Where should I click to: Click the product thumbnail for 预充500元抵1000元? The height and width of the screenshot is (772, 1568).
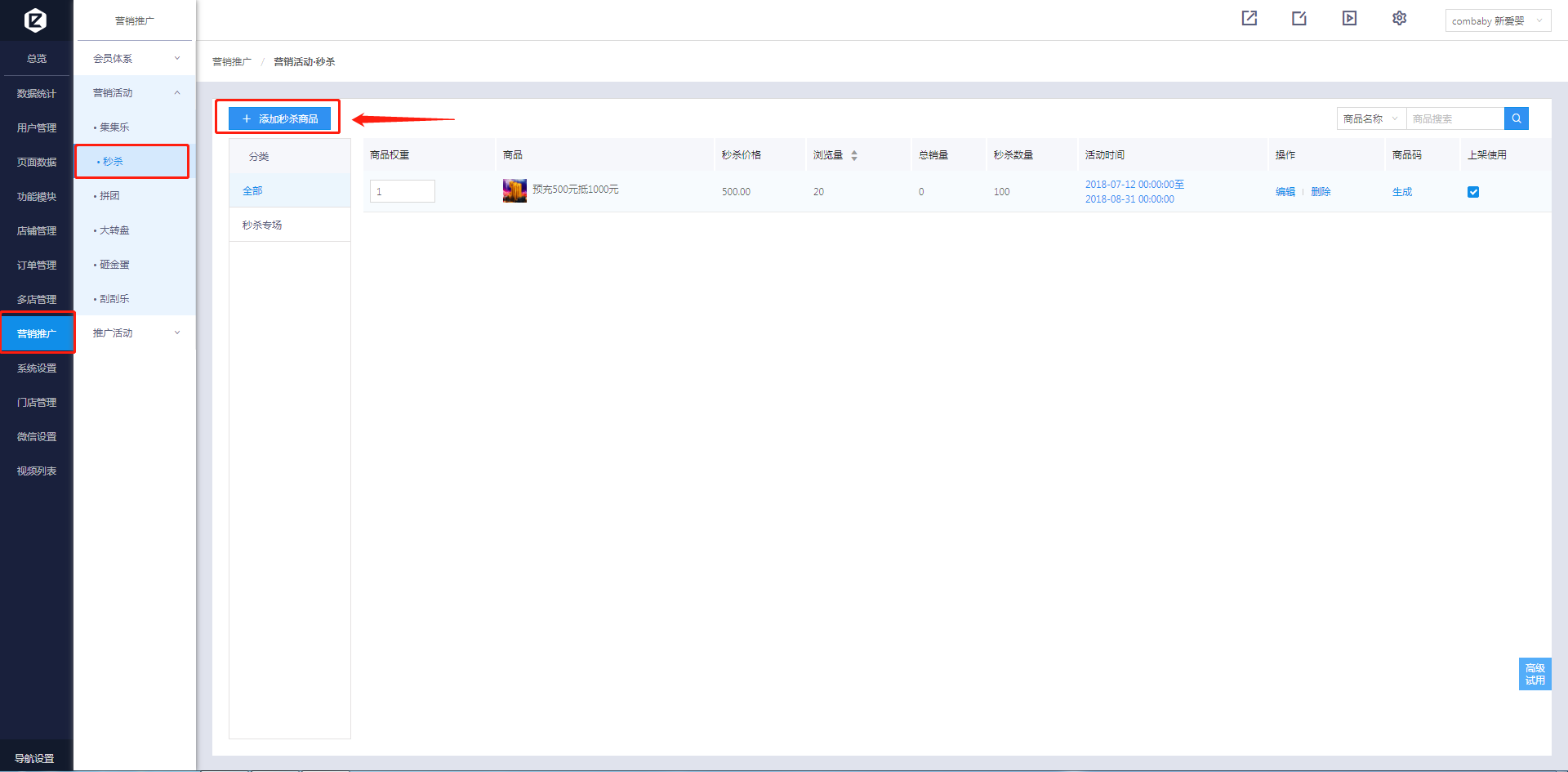pyautogui.click(x=514, y=190)
